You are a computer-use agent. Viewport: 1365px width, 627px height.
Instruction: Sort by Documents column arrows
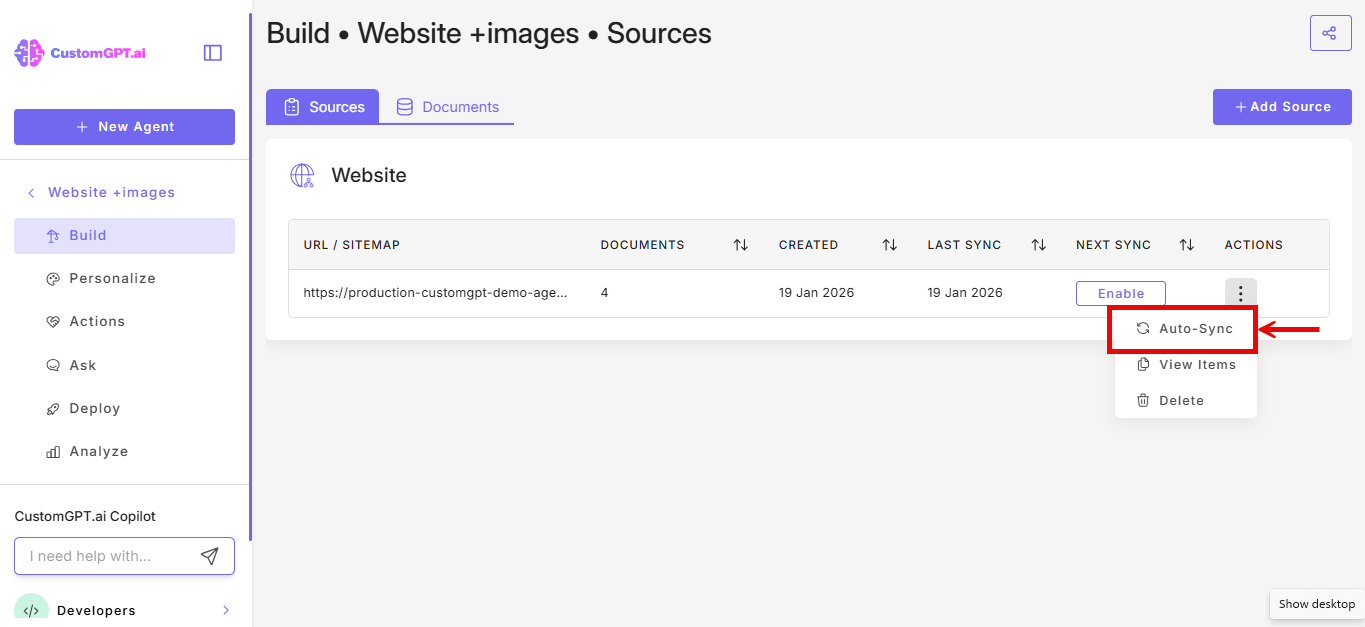click(740, 245)
